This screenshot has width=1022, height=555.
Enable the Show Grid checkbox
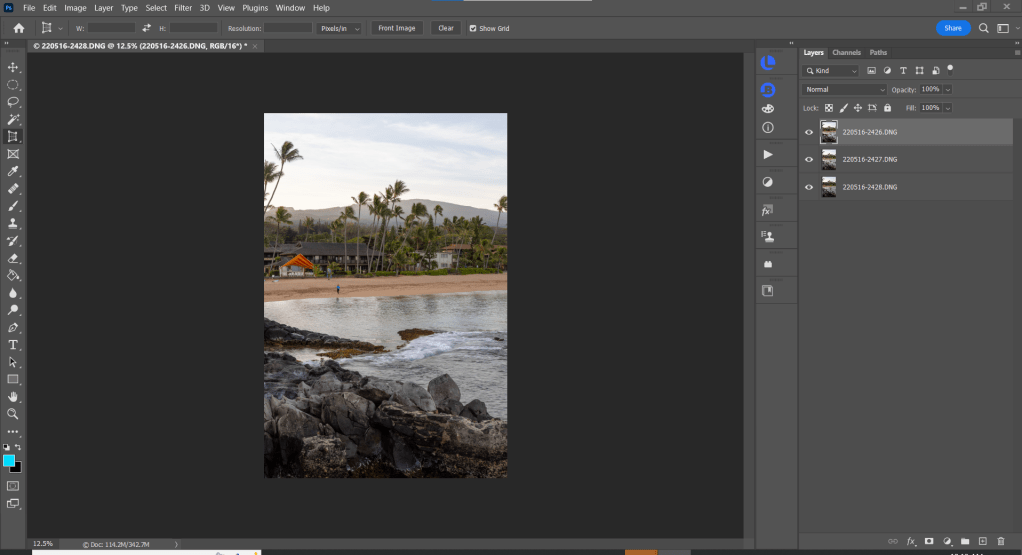pyautogui.click(x=472, y=28)
